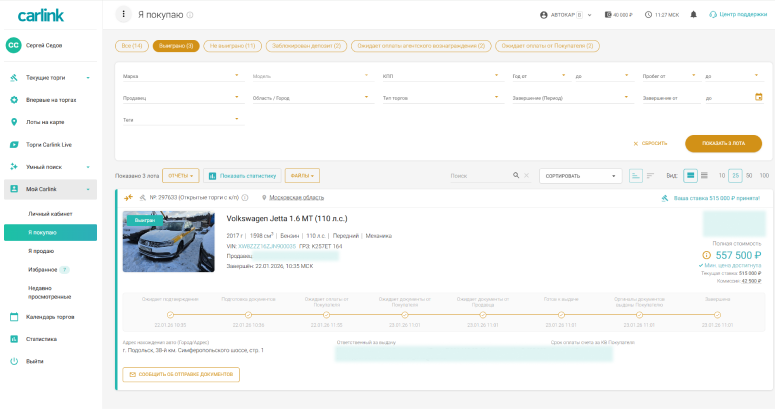Screen dimensions: 775x409
Task: Click the info icon next to lot number
Action: (x=245, y=198)
